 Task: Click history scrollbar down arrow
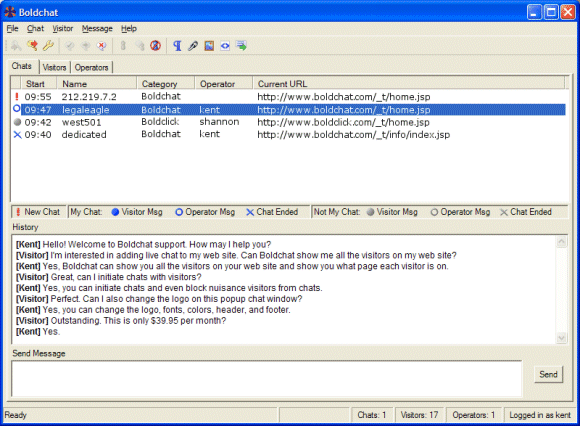(561, 337)
